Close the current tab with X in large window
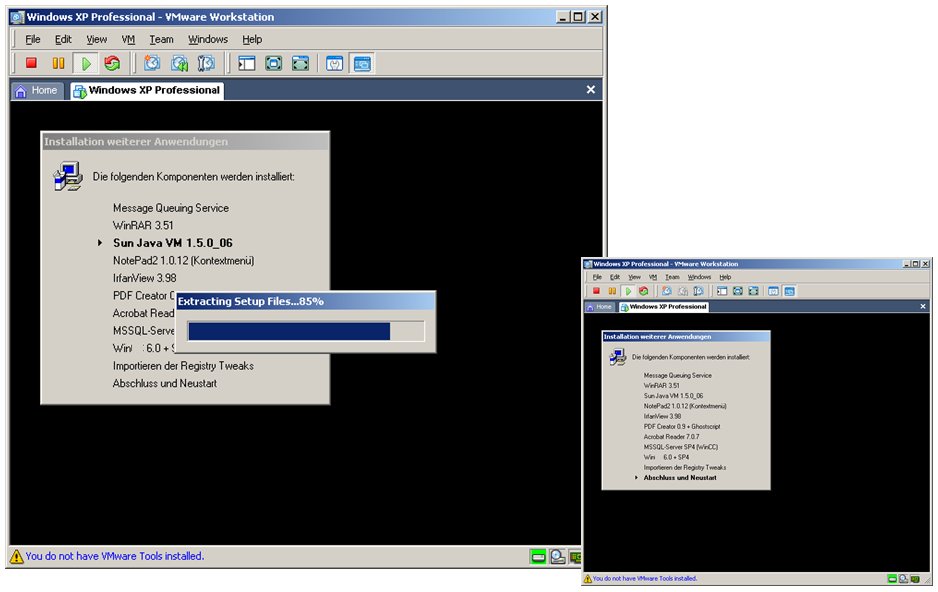 coord(590,90)
